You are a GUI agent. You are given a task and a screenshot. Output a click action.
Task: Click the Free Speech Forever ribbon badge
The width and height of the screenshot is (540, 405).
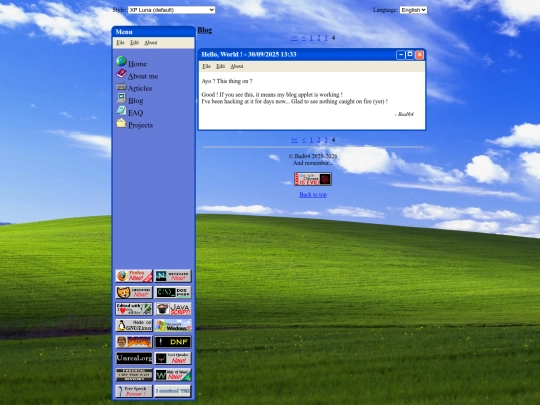coord(134,391)
